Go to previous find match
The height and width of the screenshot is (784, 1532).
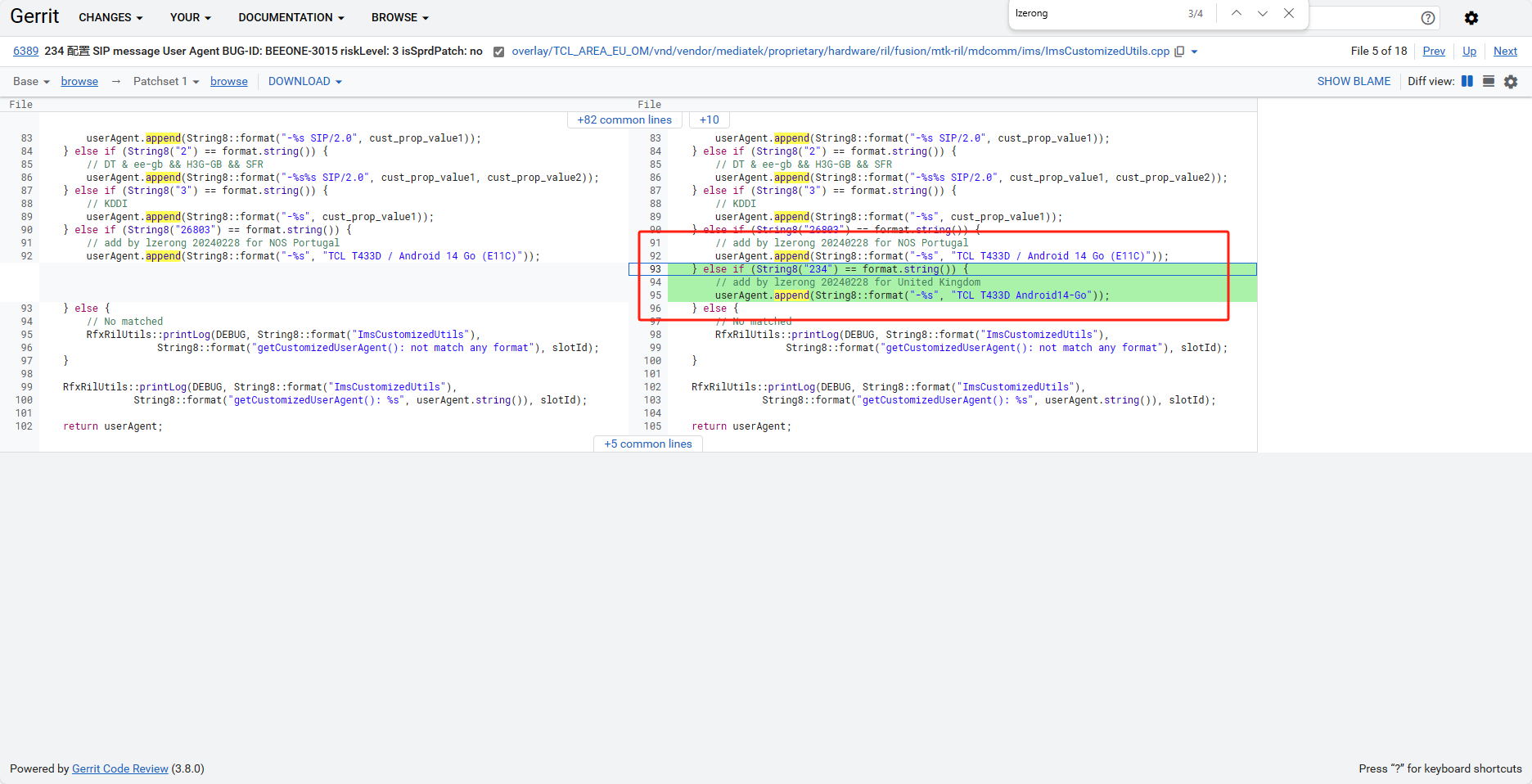click(x=1237, y=13)
